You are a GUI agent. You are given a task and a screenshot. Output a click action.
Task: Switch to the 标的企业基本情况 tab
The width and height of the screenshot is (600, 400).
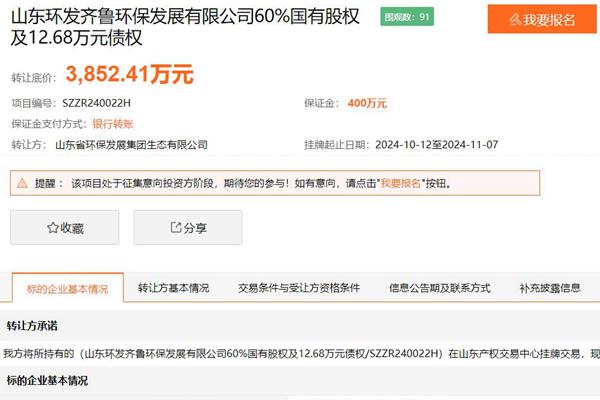(x=67, y=288)
